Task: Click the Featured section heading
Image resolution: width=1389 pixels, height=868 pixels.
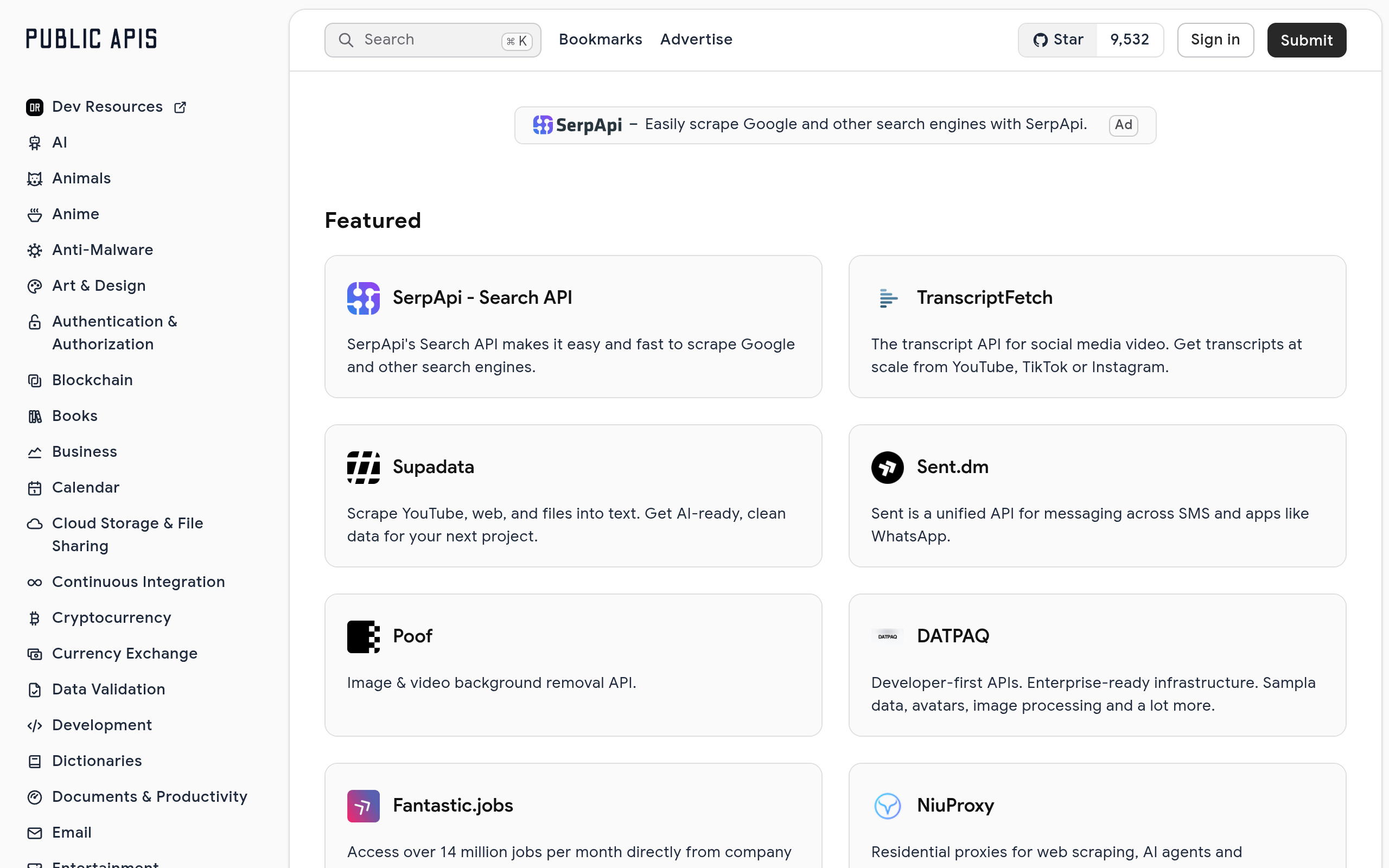Action: click(x=373, y=221)
